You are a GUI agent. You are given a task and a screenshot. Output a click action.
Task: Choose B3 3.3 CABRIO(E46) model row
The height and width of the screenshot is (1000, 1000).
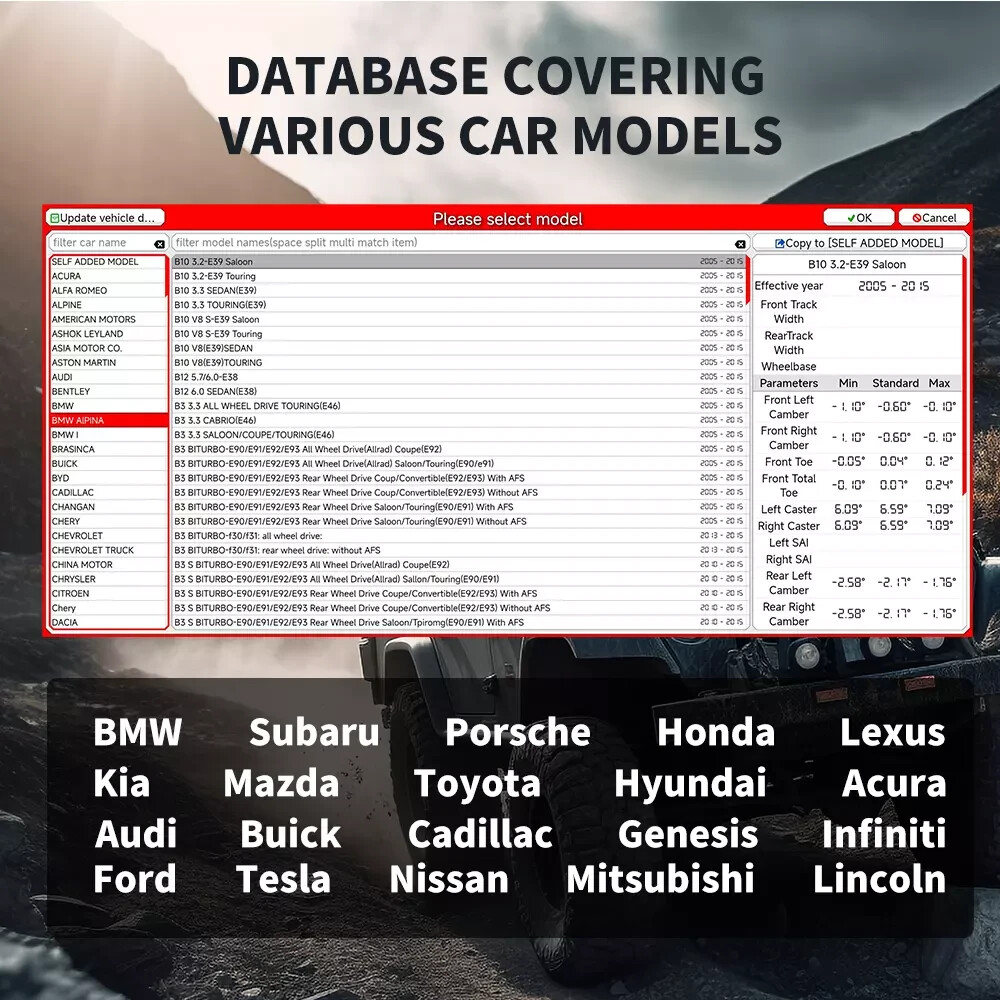(459, 420)
